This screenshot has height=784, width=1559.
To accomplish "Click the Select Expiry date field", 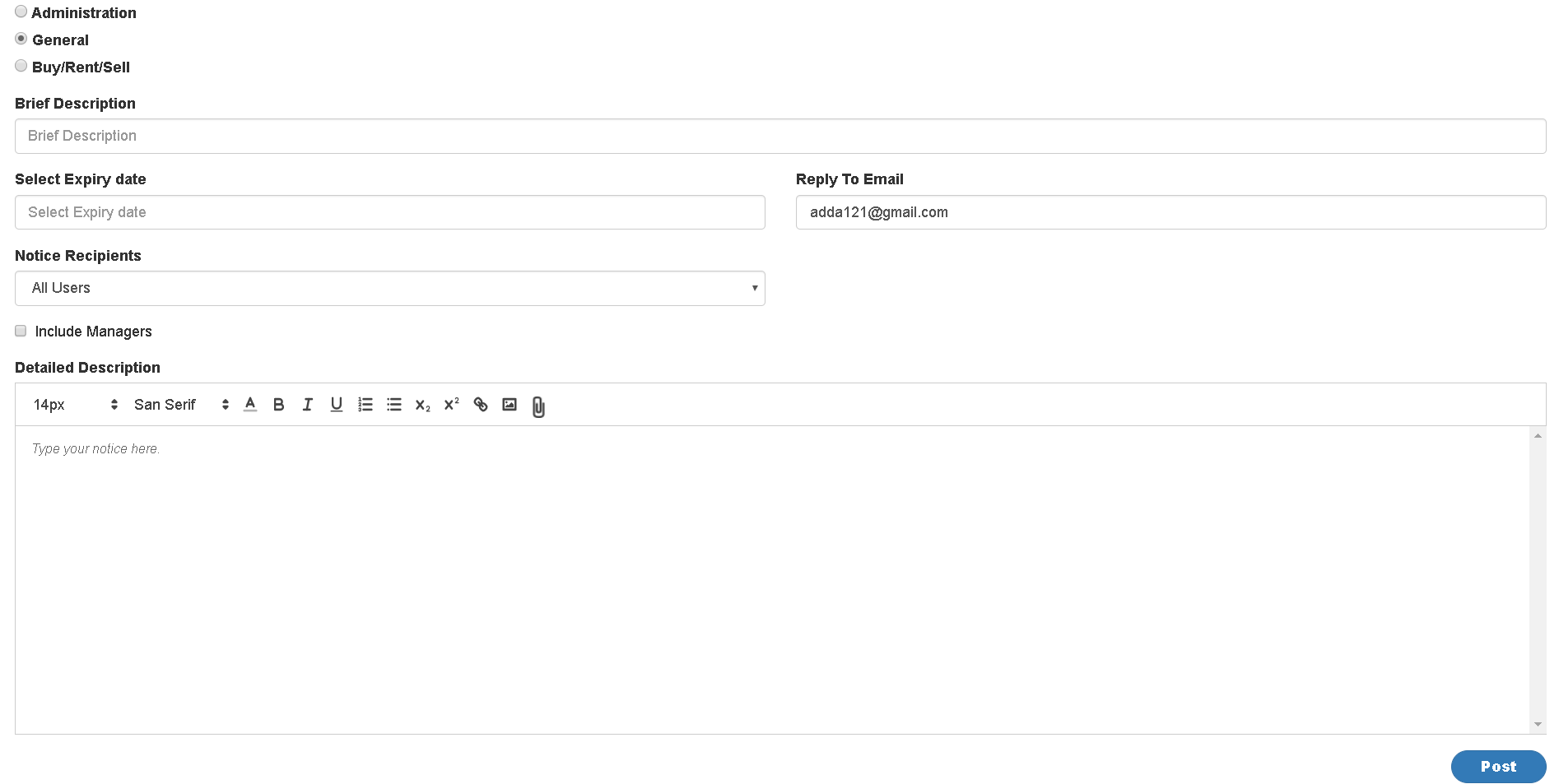I will (390, 212).
